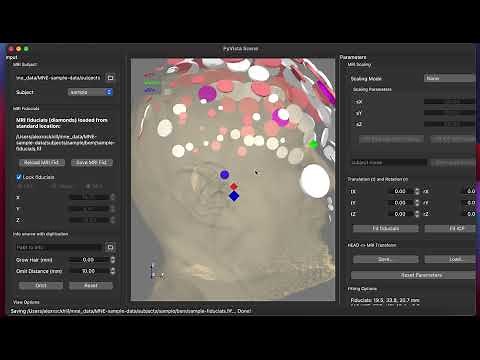Click the Omit button
Viewport: 480px width, 360px height.
(41, 285)
